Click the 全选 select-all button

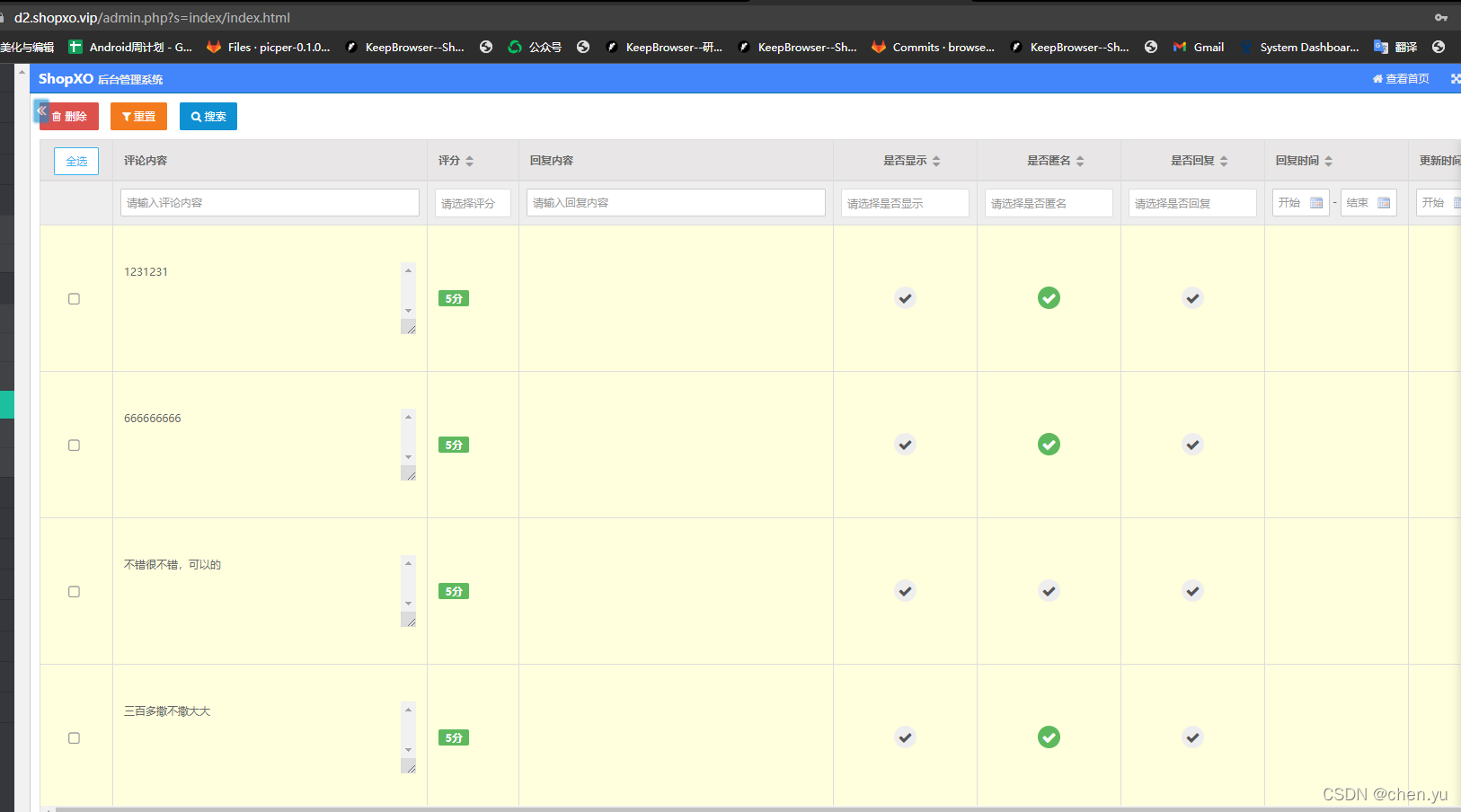[x=76, y=161]
